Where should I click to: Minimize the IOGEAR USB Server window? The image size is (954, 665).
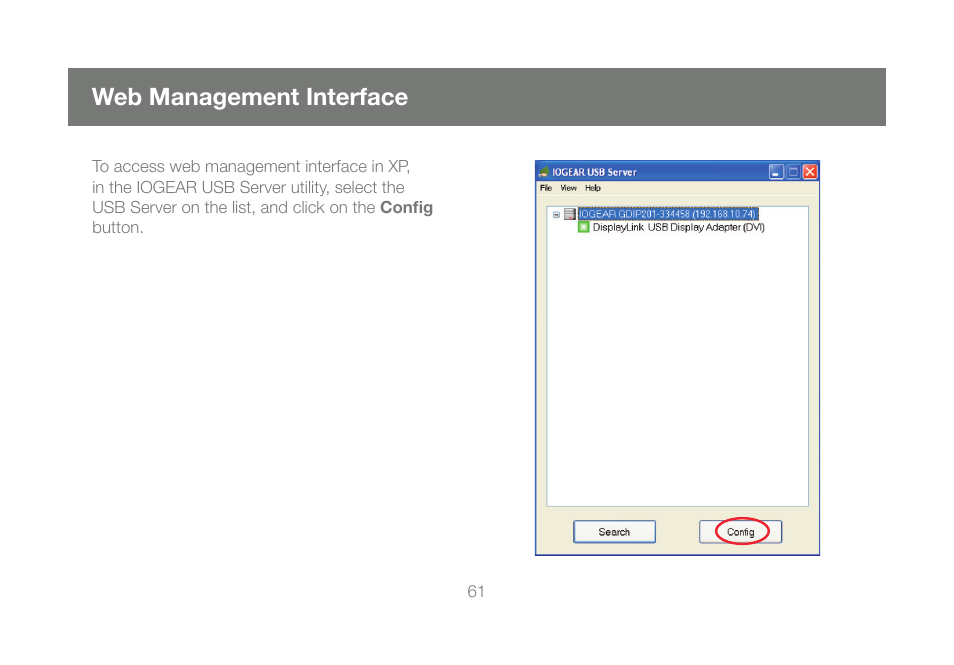tap(776, 172)
